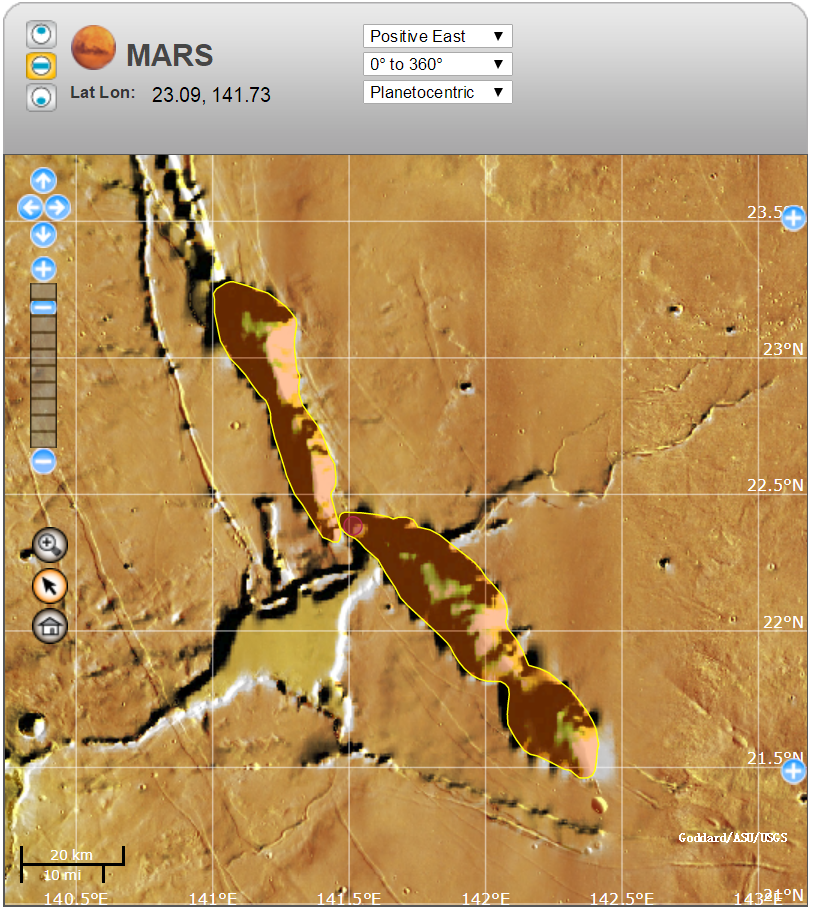Click the Mars planet globe icon
This screenshot has width=814, height=917.
pyautogui.click(x=93, y=47)
